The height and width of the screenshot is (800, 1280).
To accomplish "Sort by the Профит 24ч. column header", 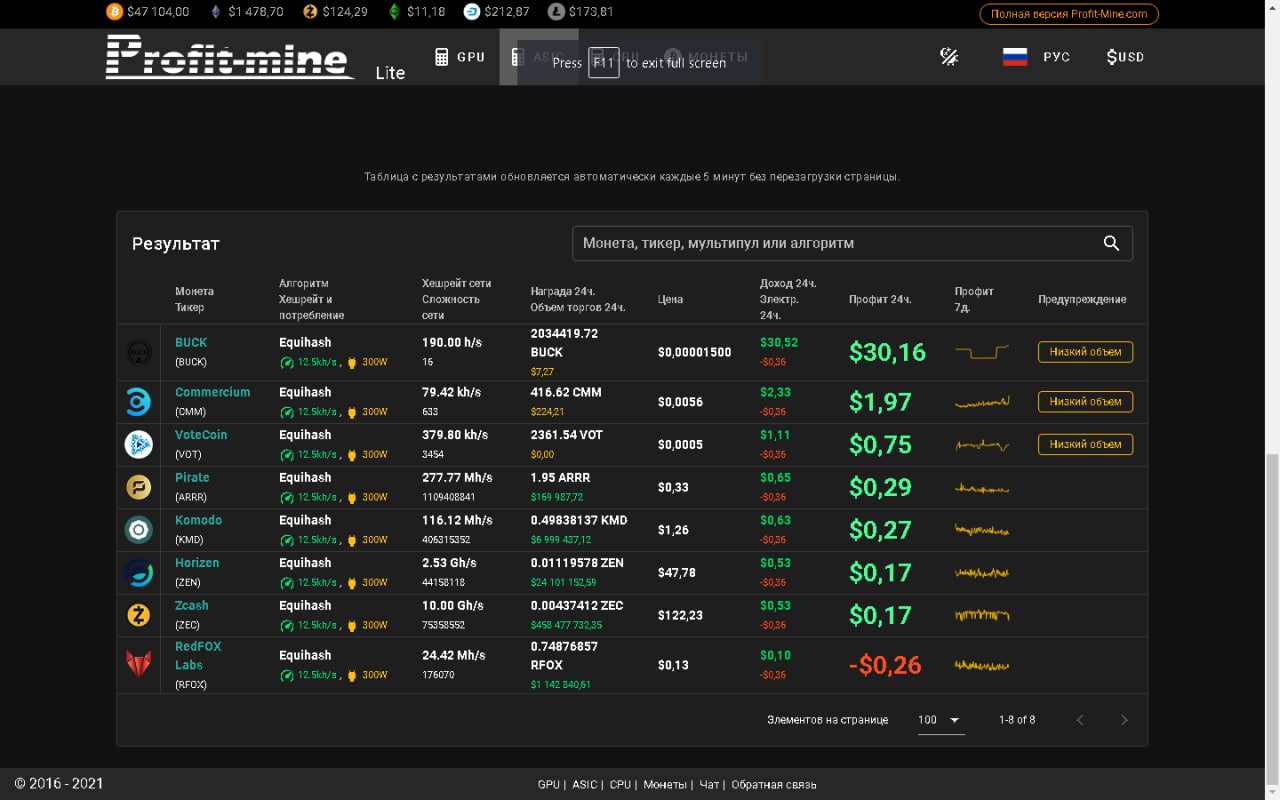I will click(x=880, y=299).
